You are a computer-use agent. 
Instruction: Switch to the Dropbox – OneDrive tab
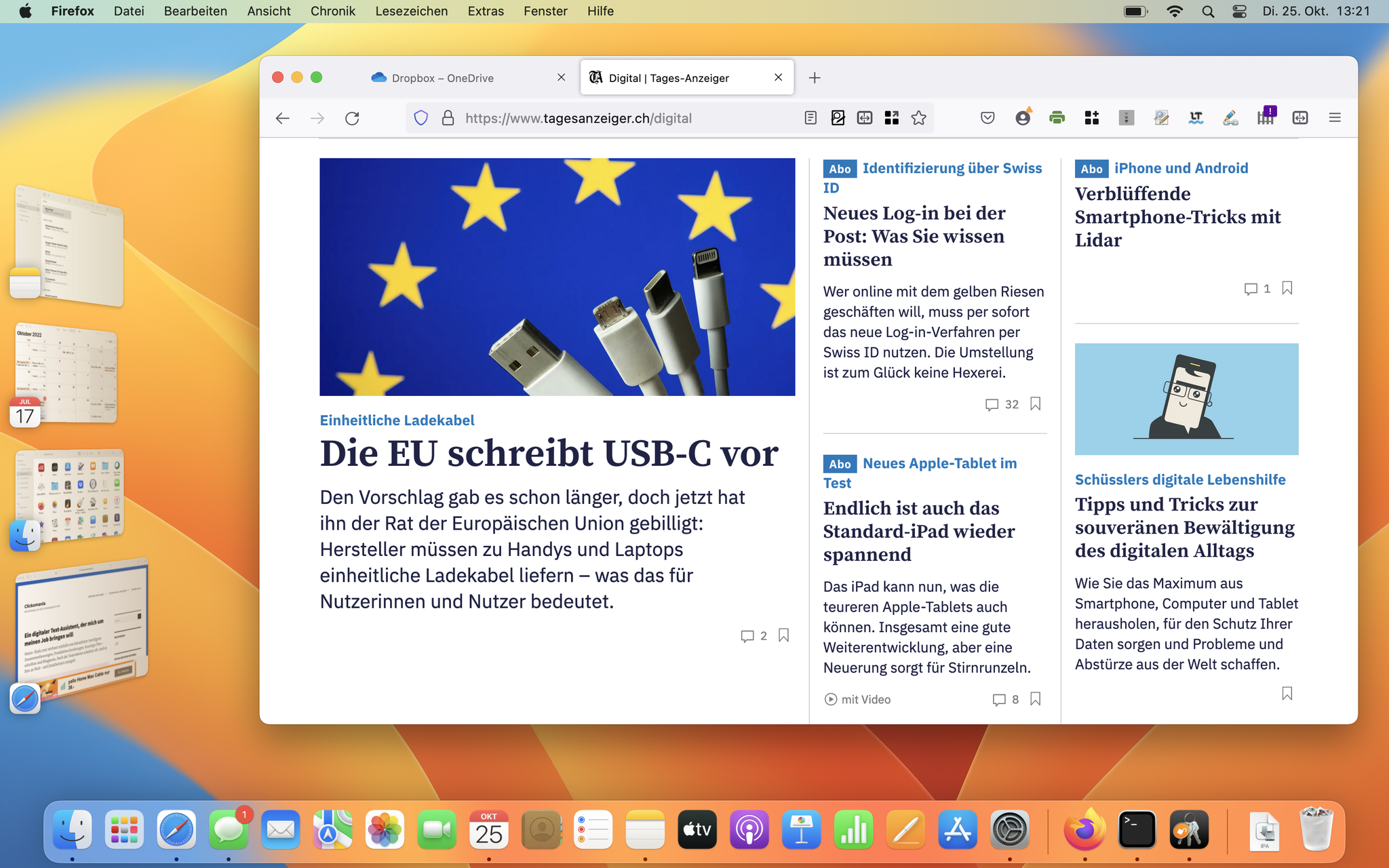[x=469, y=78]
